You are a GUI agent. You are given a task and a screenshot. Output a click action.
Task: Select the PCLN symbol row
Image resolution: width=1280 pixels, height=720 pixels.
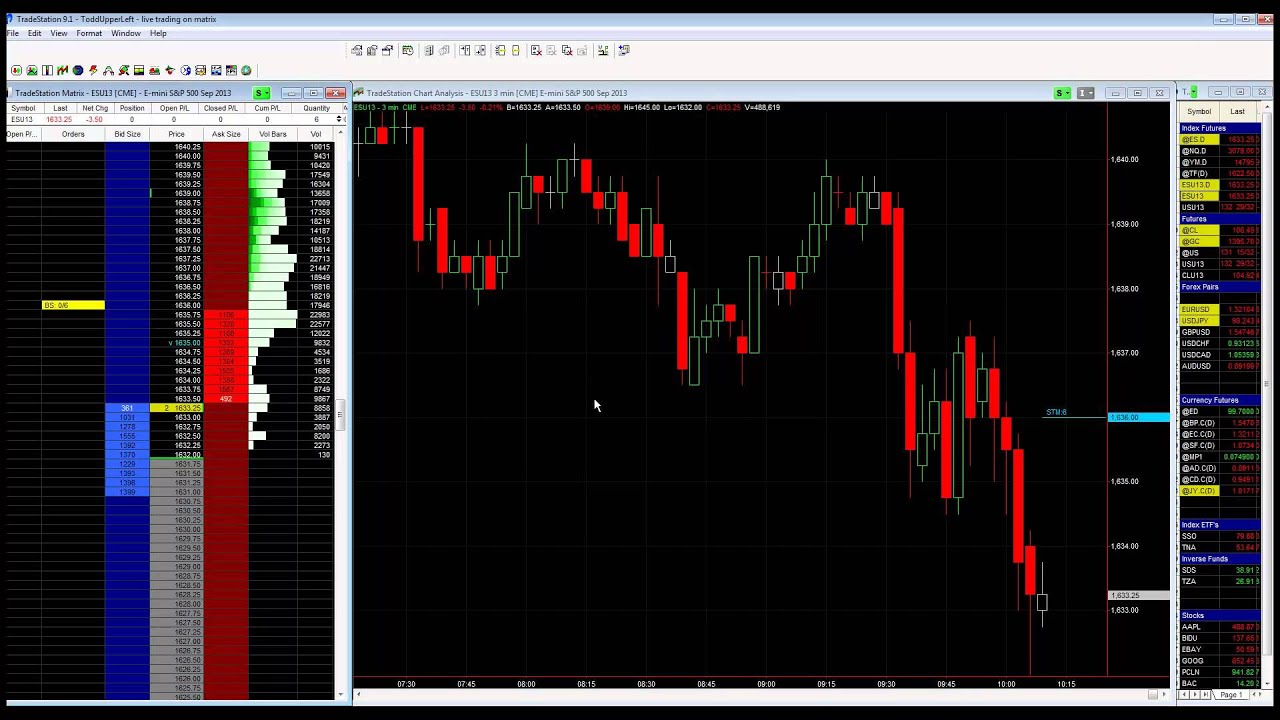[x=1219, y=672]
